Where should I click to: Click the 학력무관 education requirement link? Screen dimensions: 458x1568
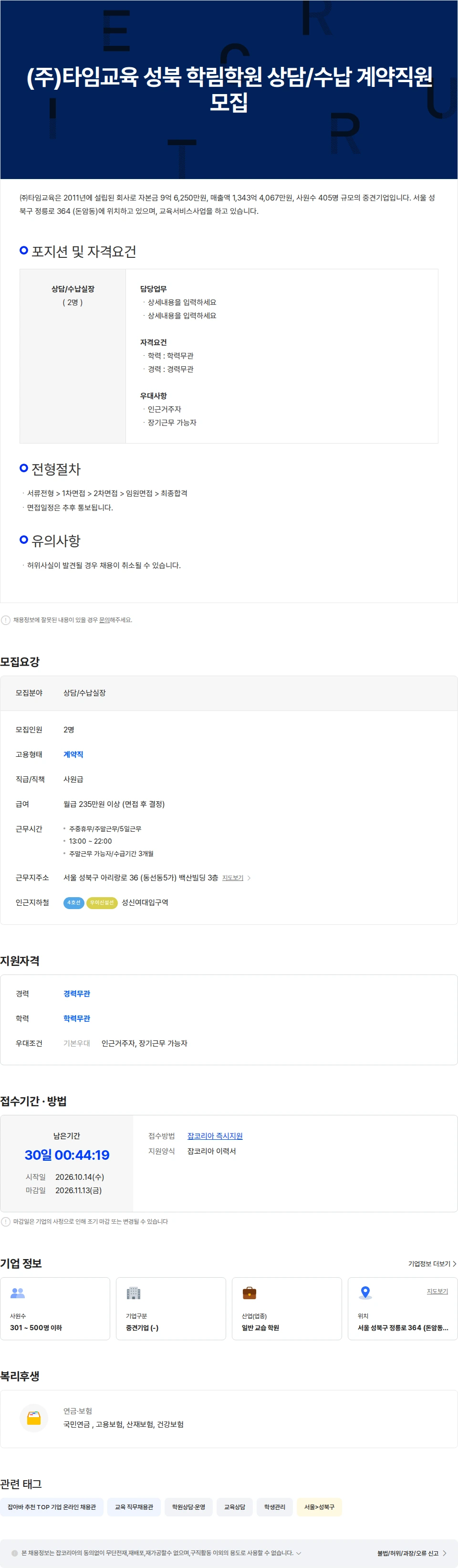(77, 1018)
